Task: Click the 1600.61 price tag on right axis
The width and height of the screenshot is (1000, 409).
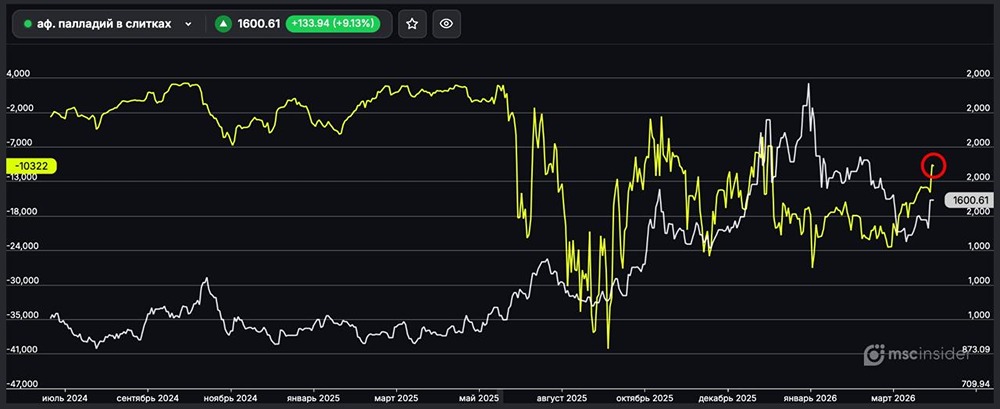Action: (968, 200)
